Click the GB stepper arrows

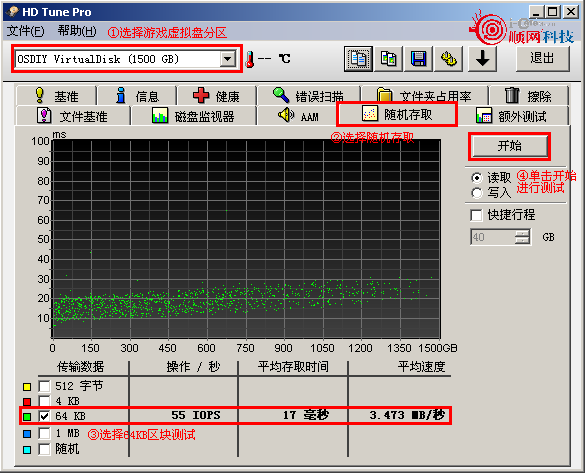click(x=522, y=237)
